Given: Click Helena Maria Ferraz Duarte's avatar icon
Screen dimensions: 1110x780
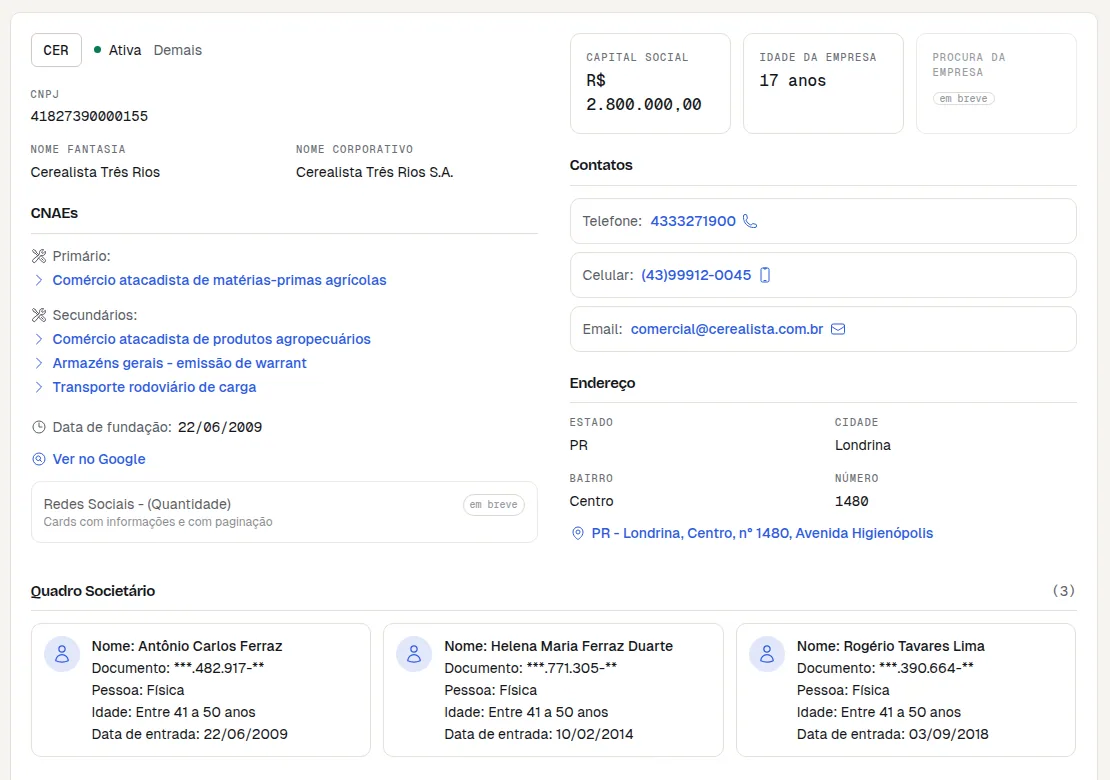Looking at the screenshot, I should pos(414,653).
